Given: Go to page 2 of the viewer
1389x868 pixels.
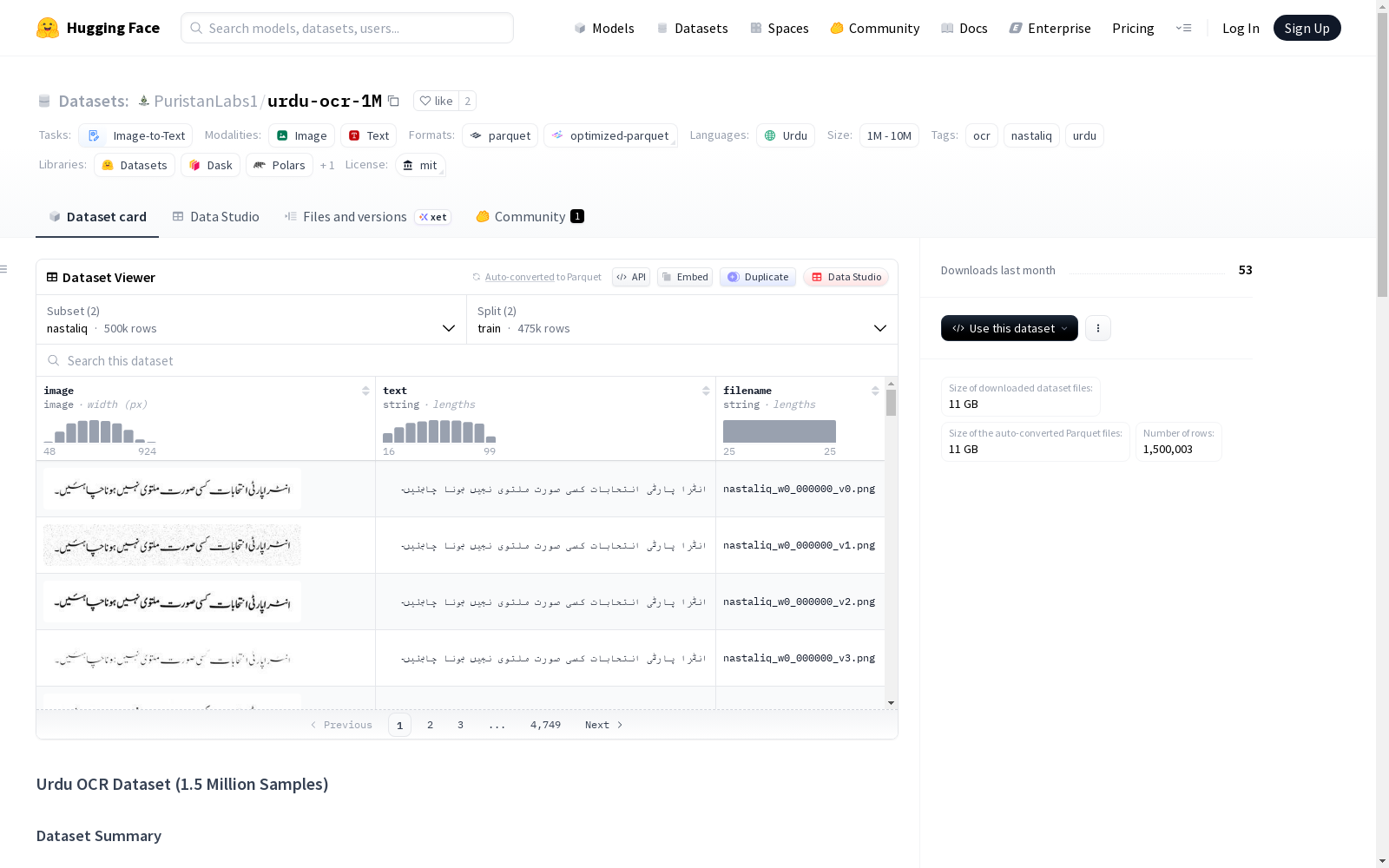Looking at the screenshot, I should click(430, 725).
